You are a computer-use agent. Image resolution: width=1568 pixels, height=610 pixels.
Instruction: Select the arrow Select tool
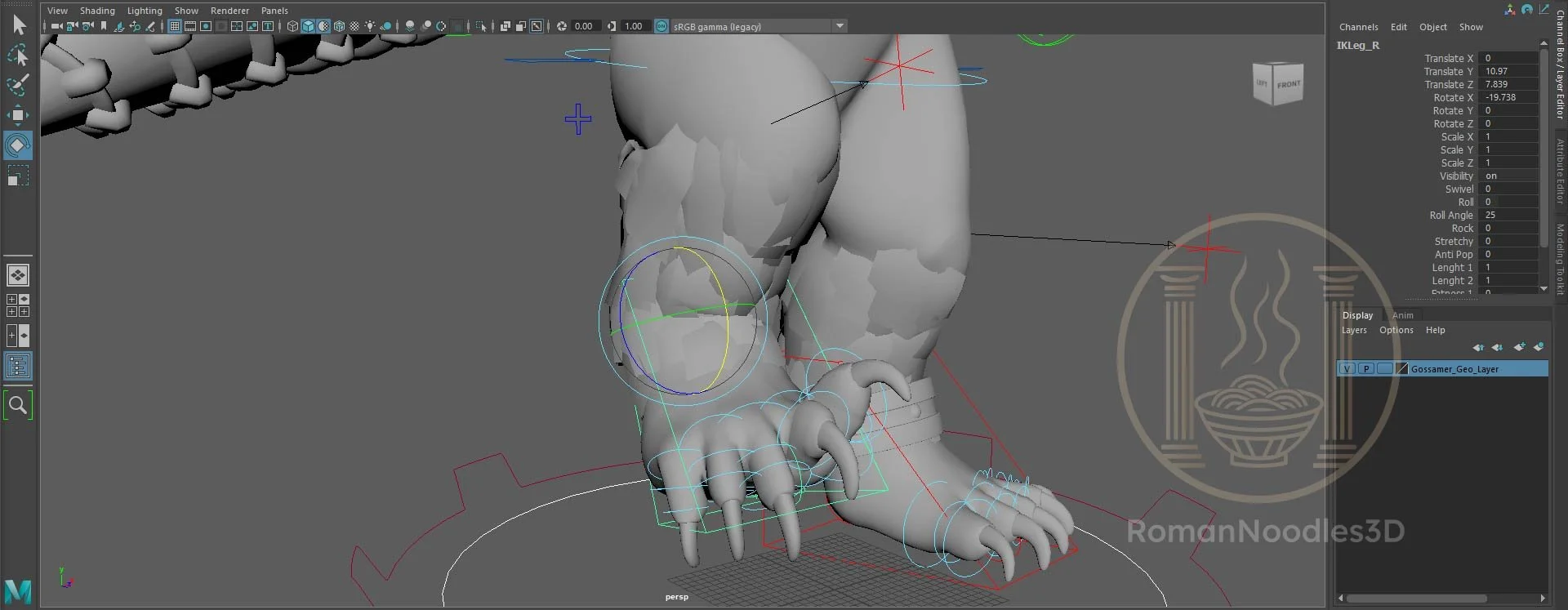point(18,25)
